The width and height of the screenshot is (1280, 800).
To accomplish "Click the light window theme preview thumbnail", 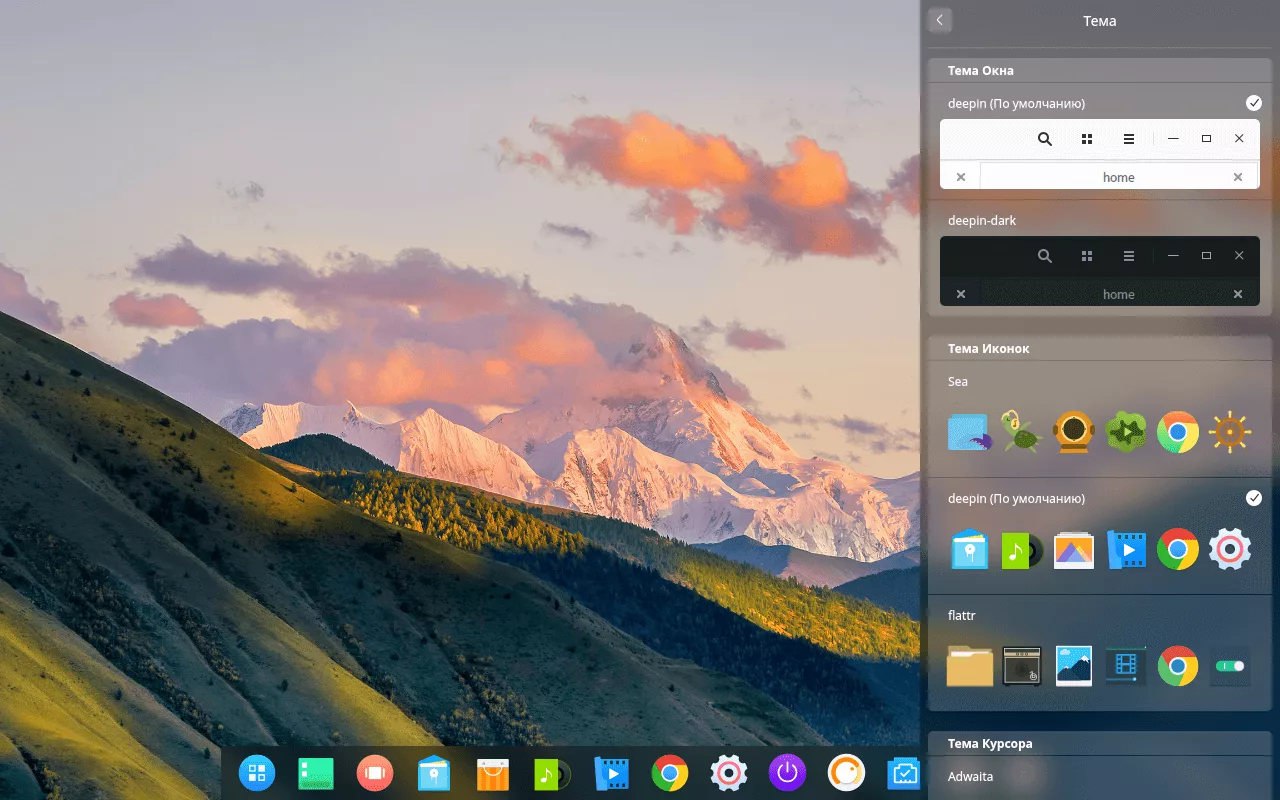I will 1100,155.
